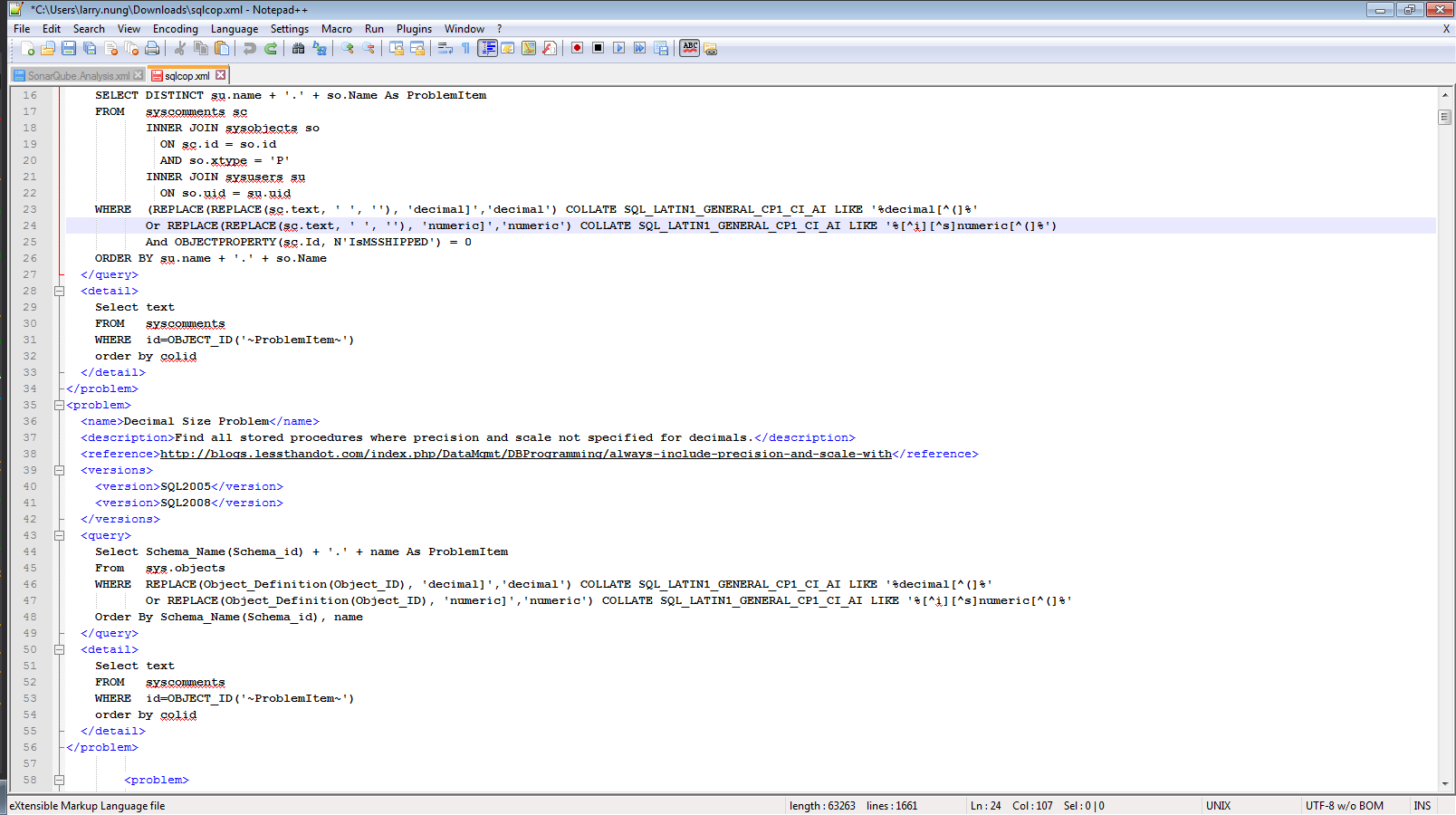
Task: Start macro recording with the red dot
Action: coord(578,48)
